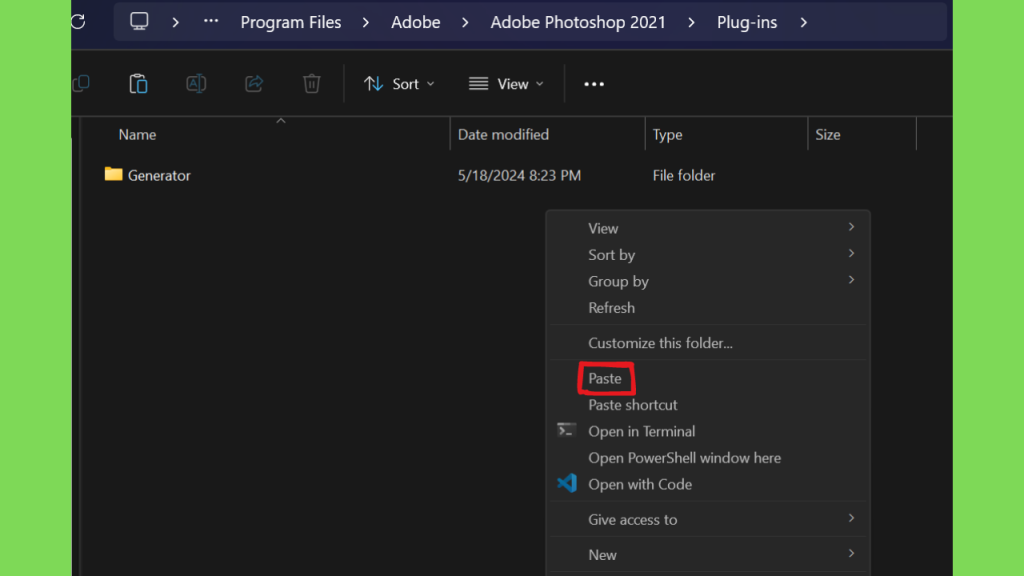Select the Generator folder icon
This screenshot has width=1024, height=576.
click(114, 174)
